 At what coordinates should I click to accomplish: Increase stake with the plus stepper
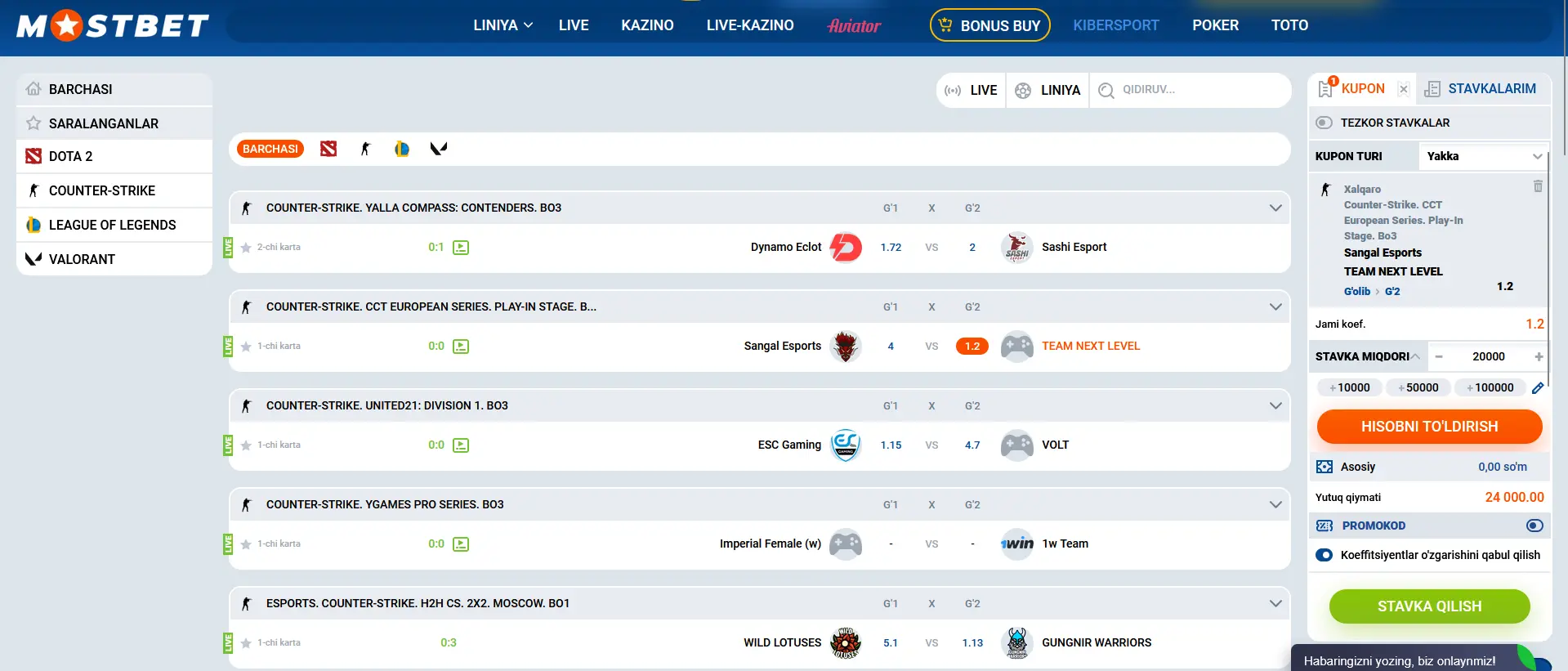(x=1539, y=356)
